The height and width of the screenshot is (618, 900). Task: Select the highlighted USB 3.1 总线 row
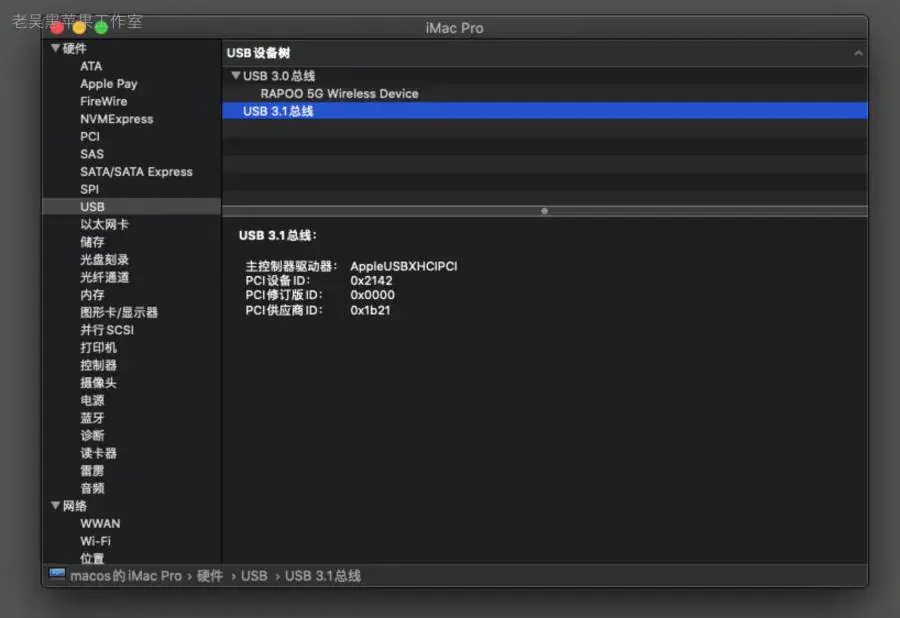click(545, 111)
